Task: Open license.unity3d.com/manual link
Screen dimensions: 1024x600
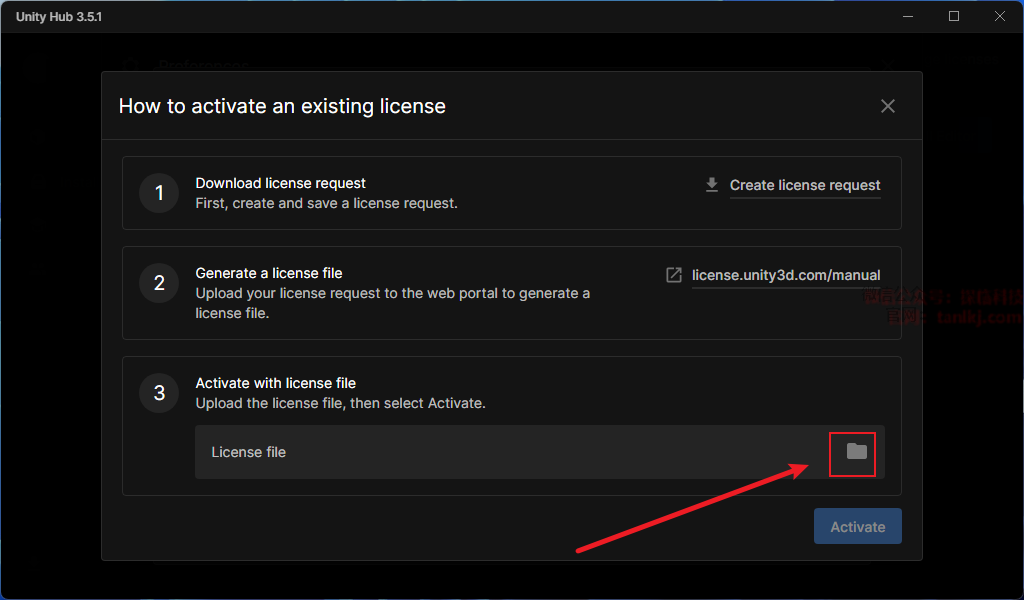Action: (786, 276)
